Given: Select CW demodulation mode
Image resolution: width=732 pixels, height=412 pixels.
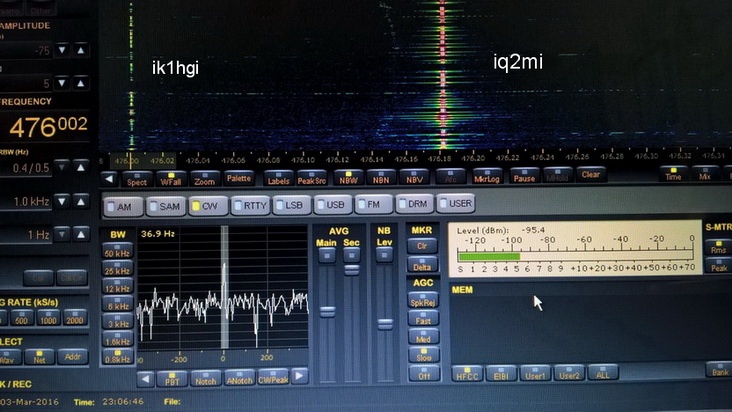Looking at the screenshot, I should click(208, 206).
